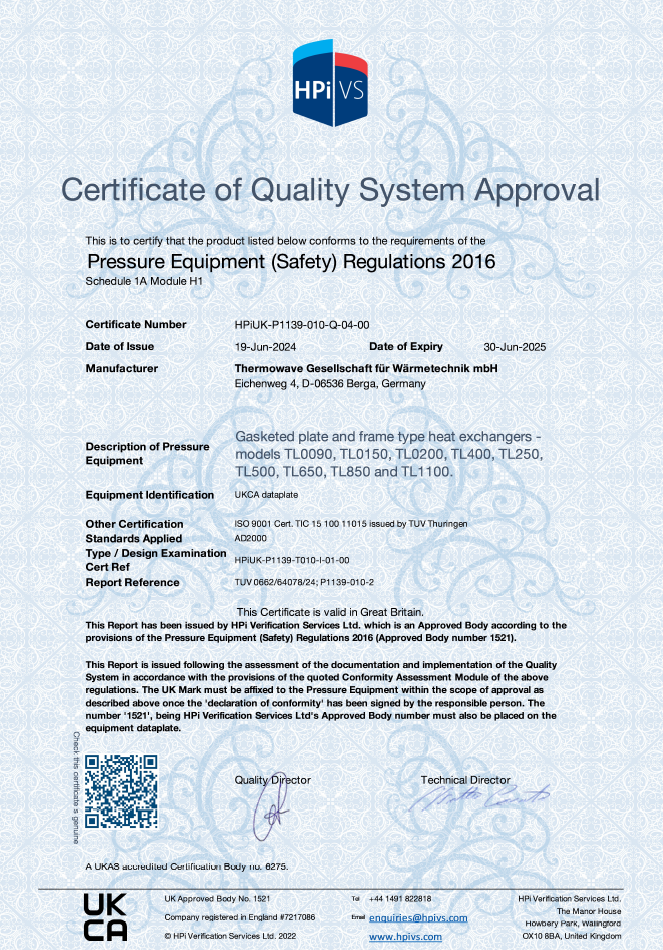Image resolution: width=663 pixels, height=950 pixels.
Task: Click the expiry date 30-Jun-2025
Action: click(x=515, y=347)
